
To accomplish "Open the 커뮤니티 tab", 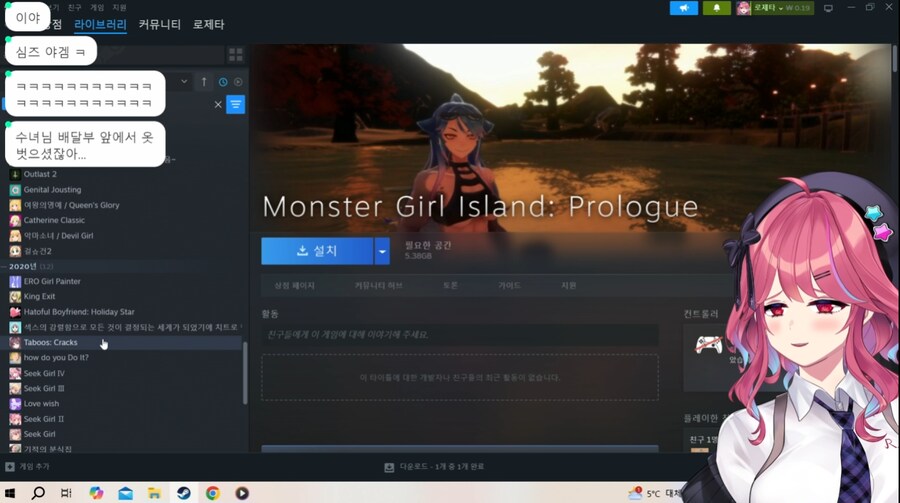I will click(x=160, y=25).
